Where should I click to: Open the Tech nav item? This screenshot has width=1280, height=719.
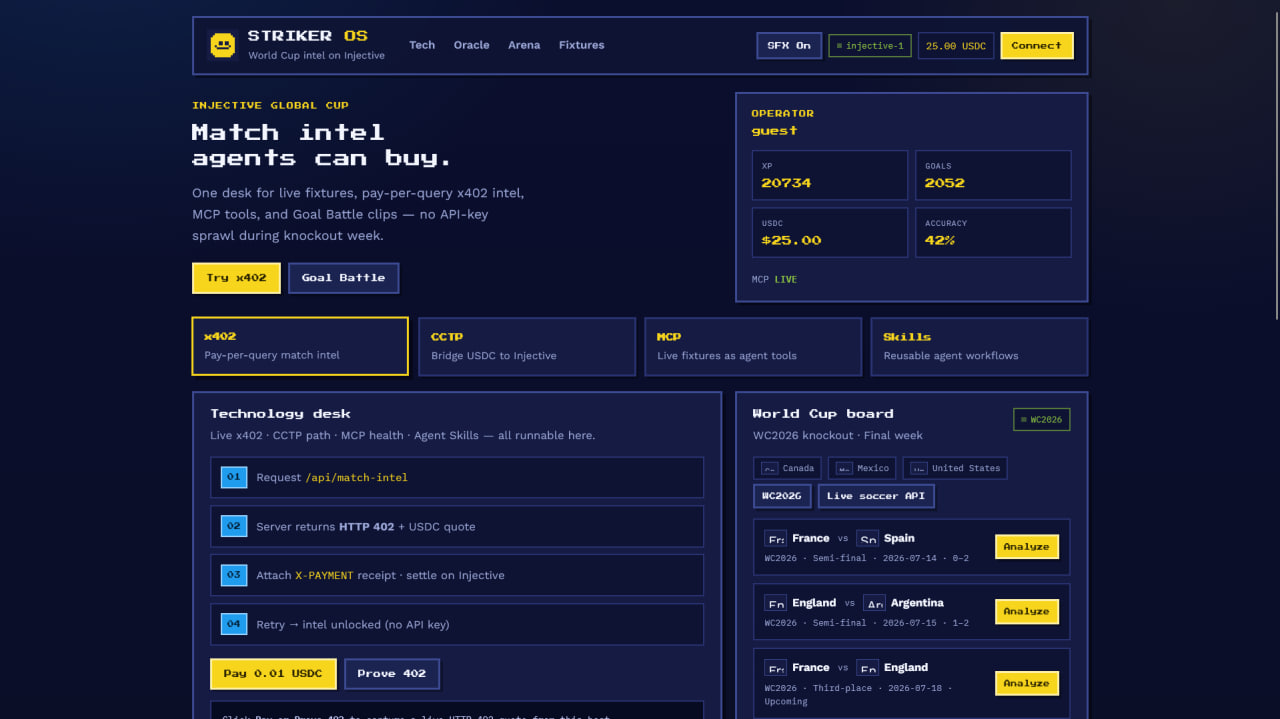(x=422, y=45)
